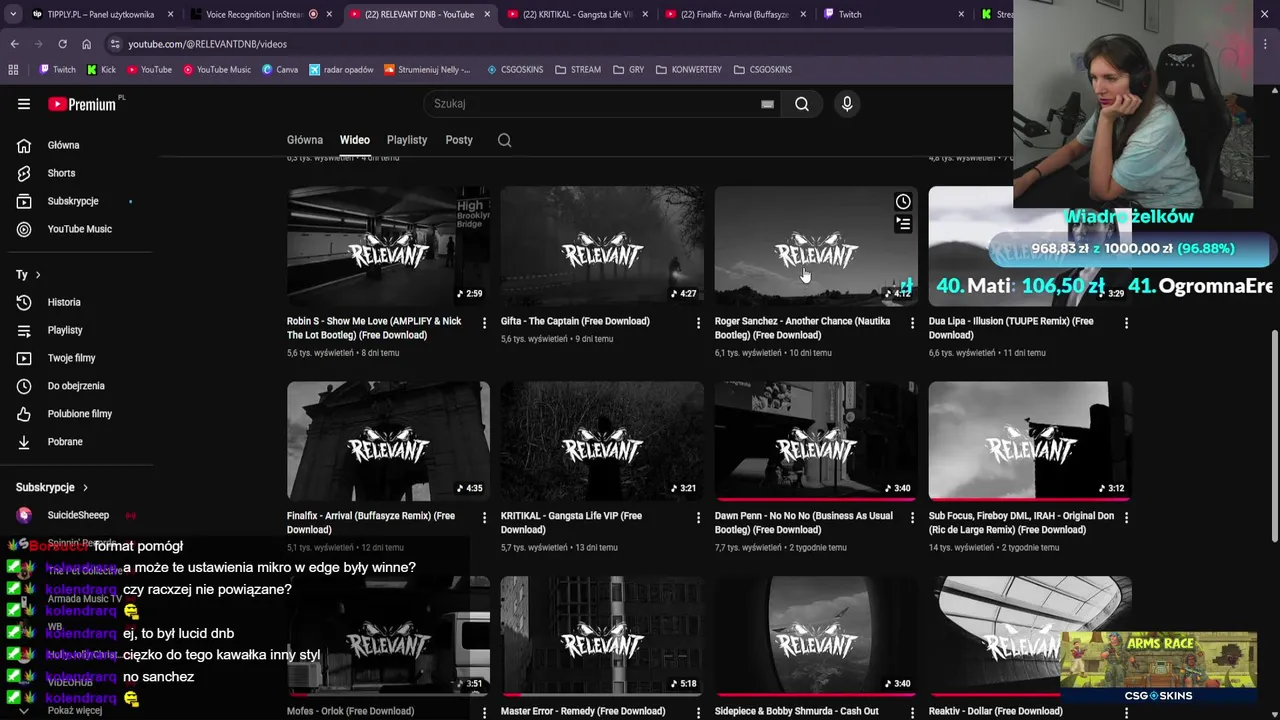The height and width of the screenshot is (720, 1280).
Task: Open Twitch bookmark
Action: click(x=57, y=70)
